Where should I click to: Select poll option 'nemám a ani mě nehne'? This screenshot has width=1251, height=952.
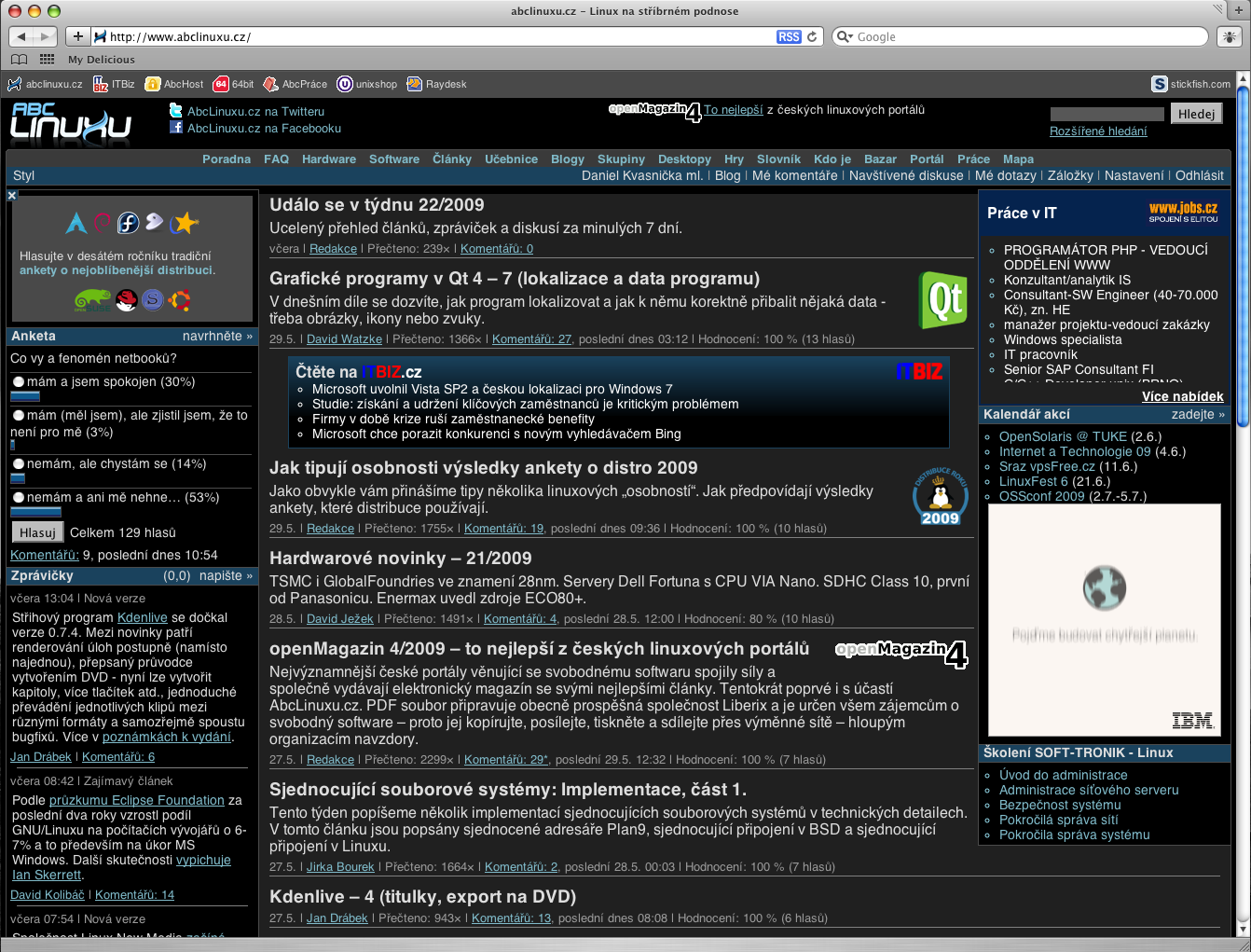[19, 497]
